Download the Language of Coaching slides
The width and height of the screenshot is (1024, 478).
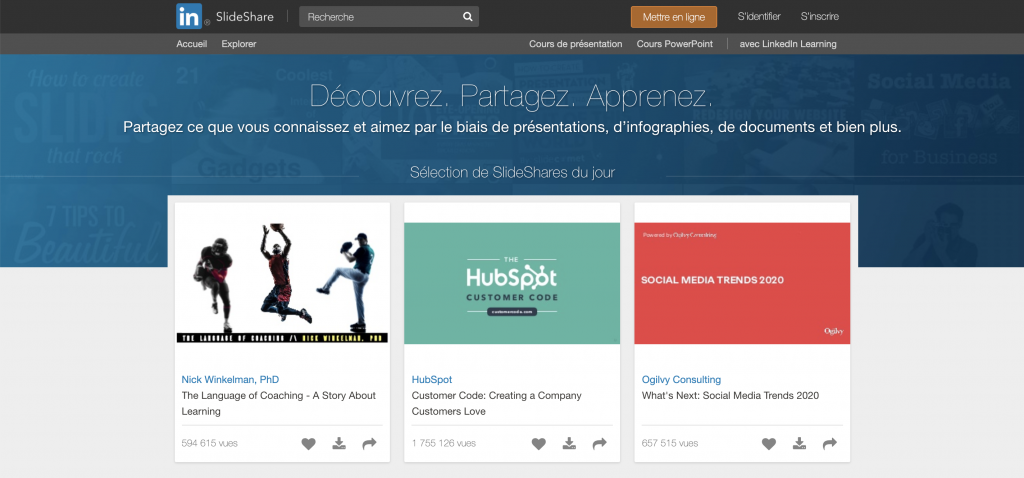click(339, 443)
